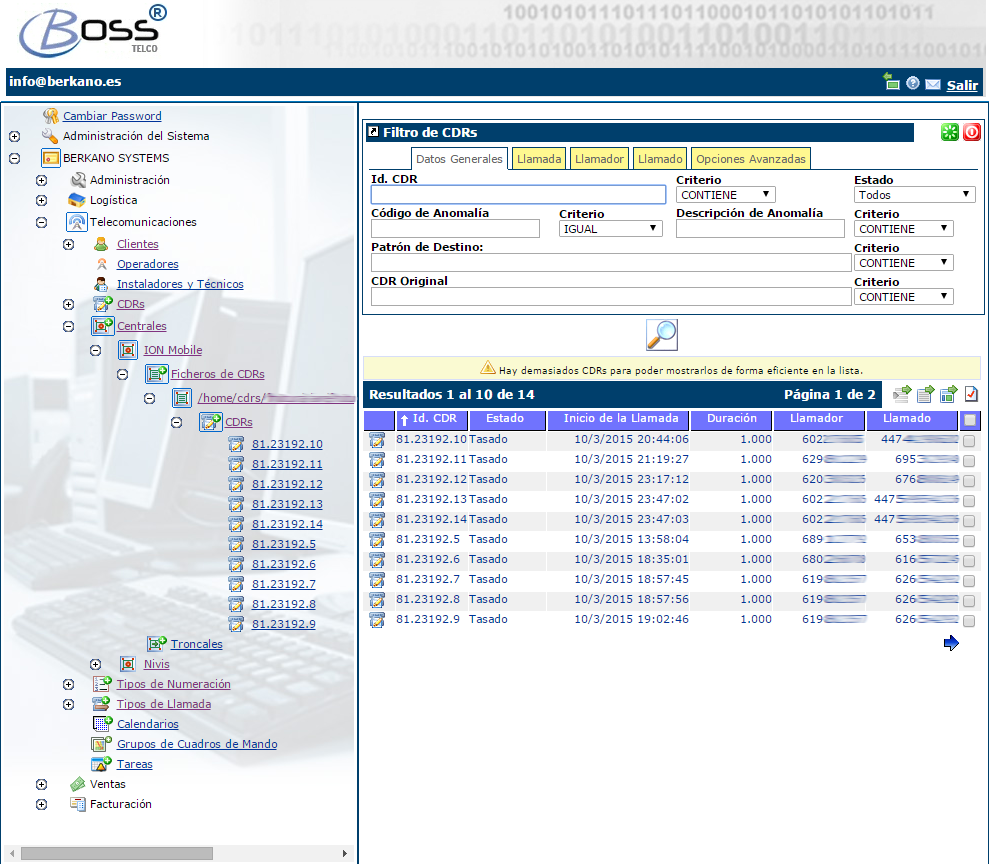Viewport: 989px width, 864px height.
Task: Click the Salir link to log out
Action: (x=961, y=84)
